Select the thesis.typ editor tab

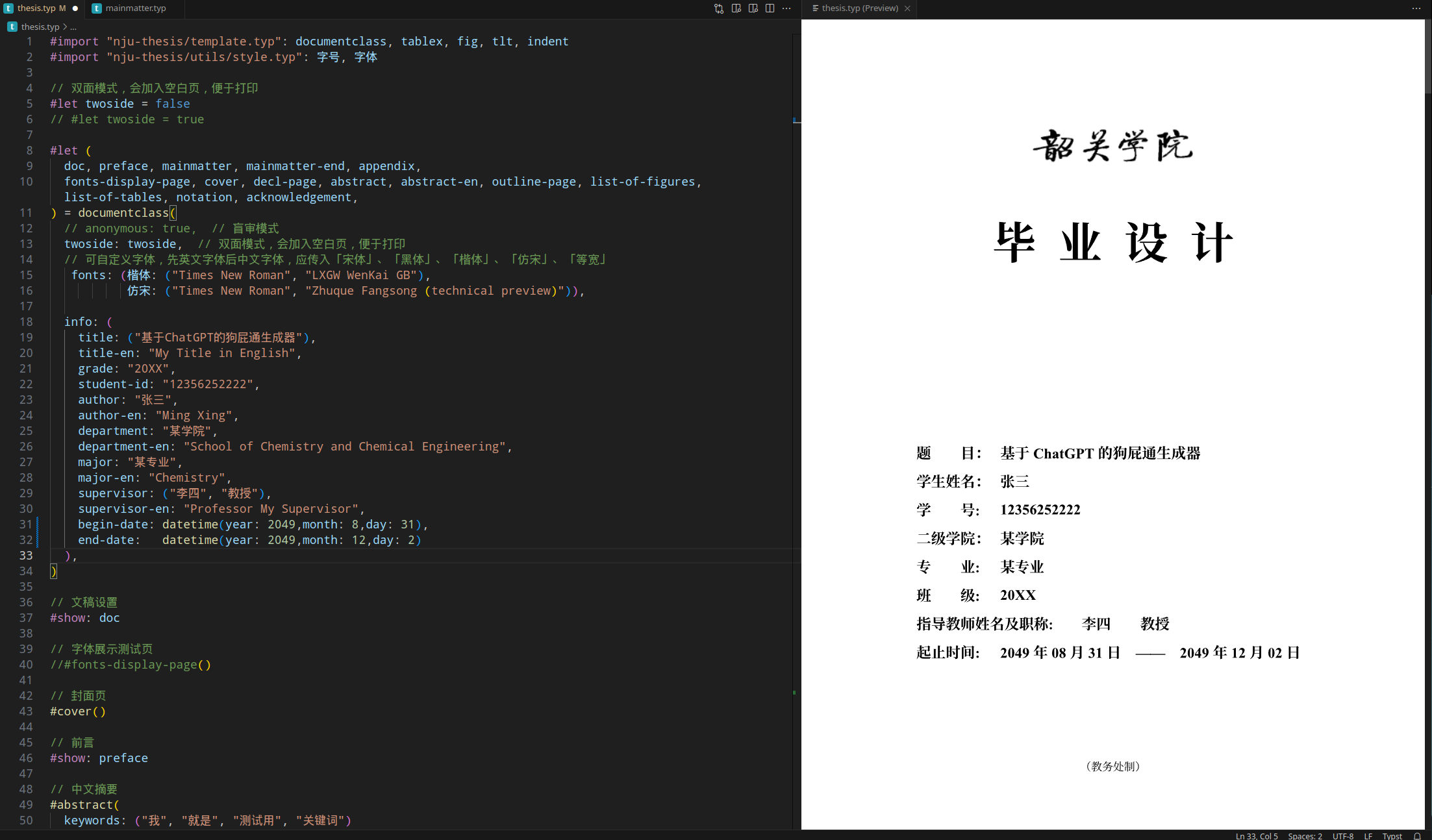click(x=36, y=8)
